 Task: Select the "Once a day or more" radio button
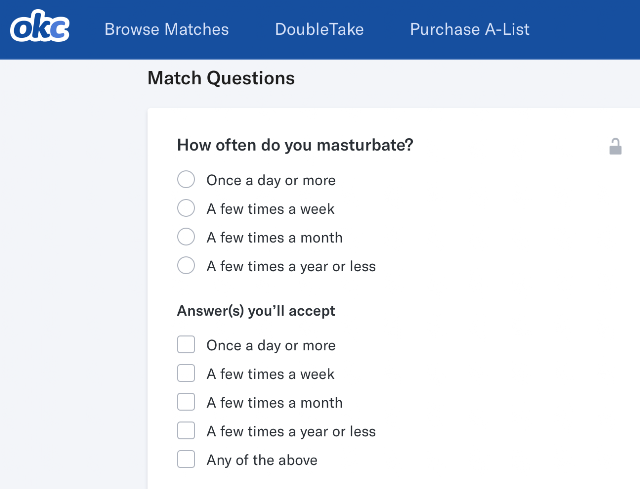[x=186, y=179]
